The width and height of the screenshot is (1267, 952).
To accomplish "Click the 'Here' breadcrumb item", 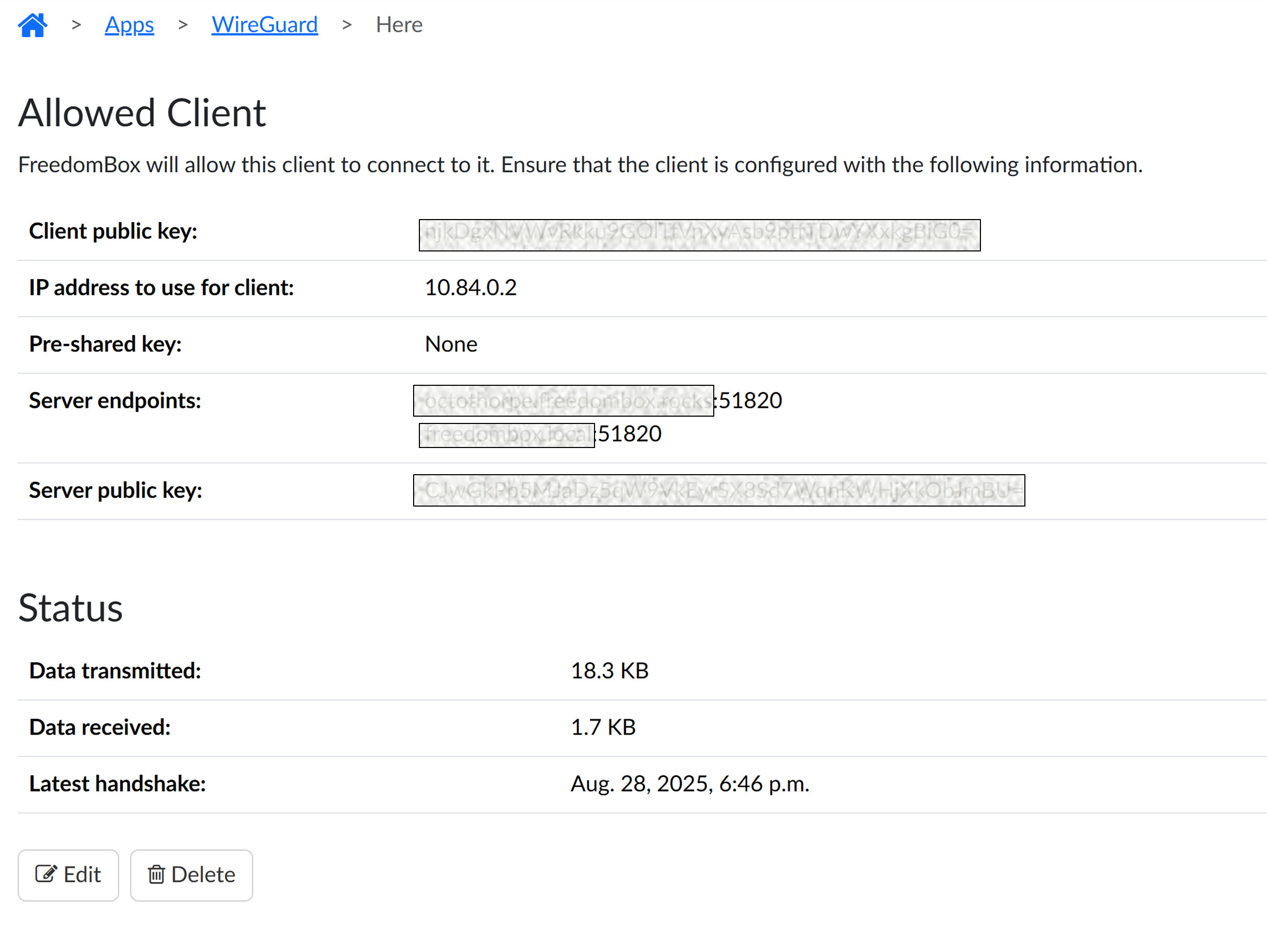I will [x=399, y=25].
